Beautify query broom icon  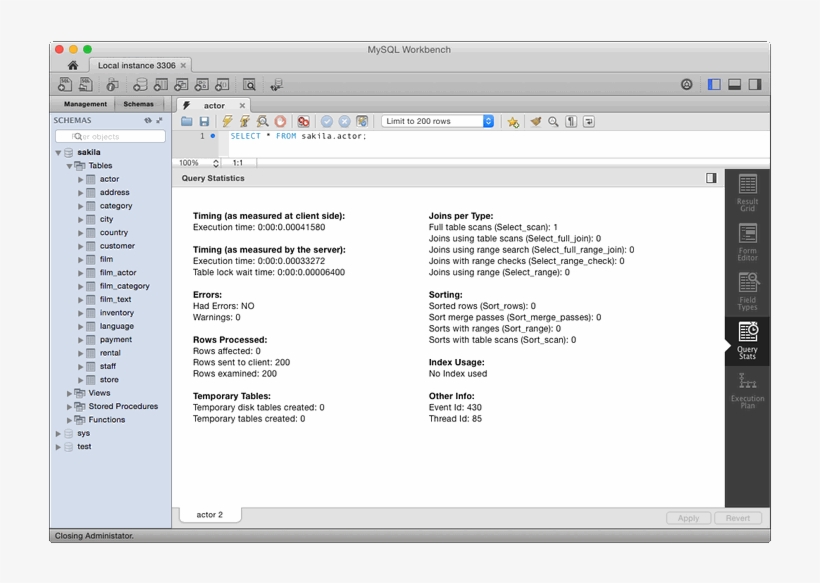[x=536, y=122]
